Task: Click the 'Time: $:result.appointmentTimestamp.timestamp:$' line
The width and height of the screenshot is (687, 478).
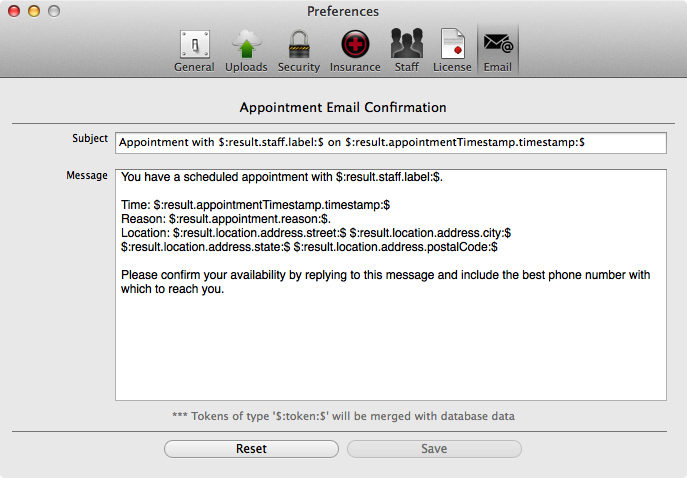Action: click(255, 205)
